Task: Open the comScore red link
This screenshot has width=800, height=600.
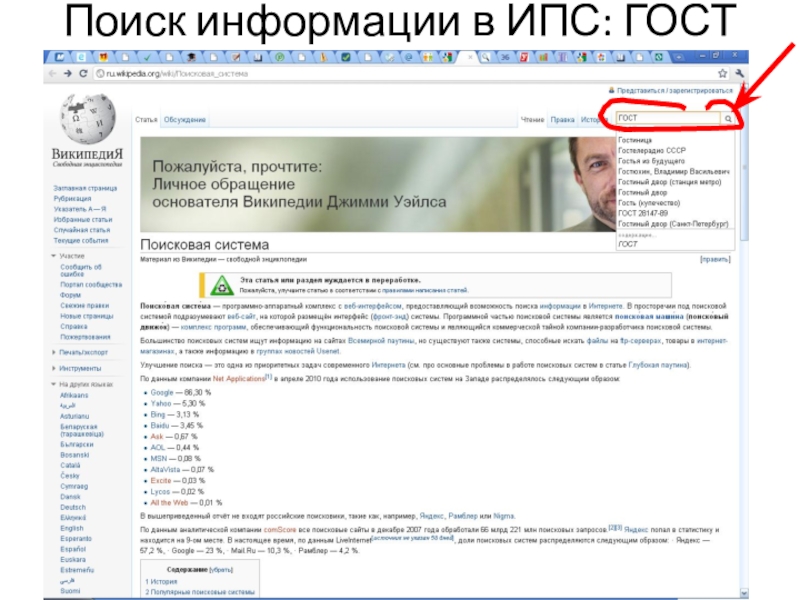Action: [x=280, y=530]
